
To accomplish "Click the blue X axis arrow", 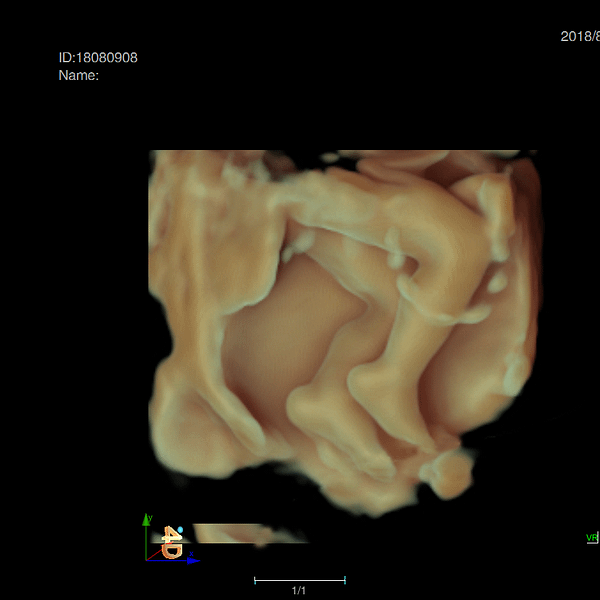I will (192, 560).
